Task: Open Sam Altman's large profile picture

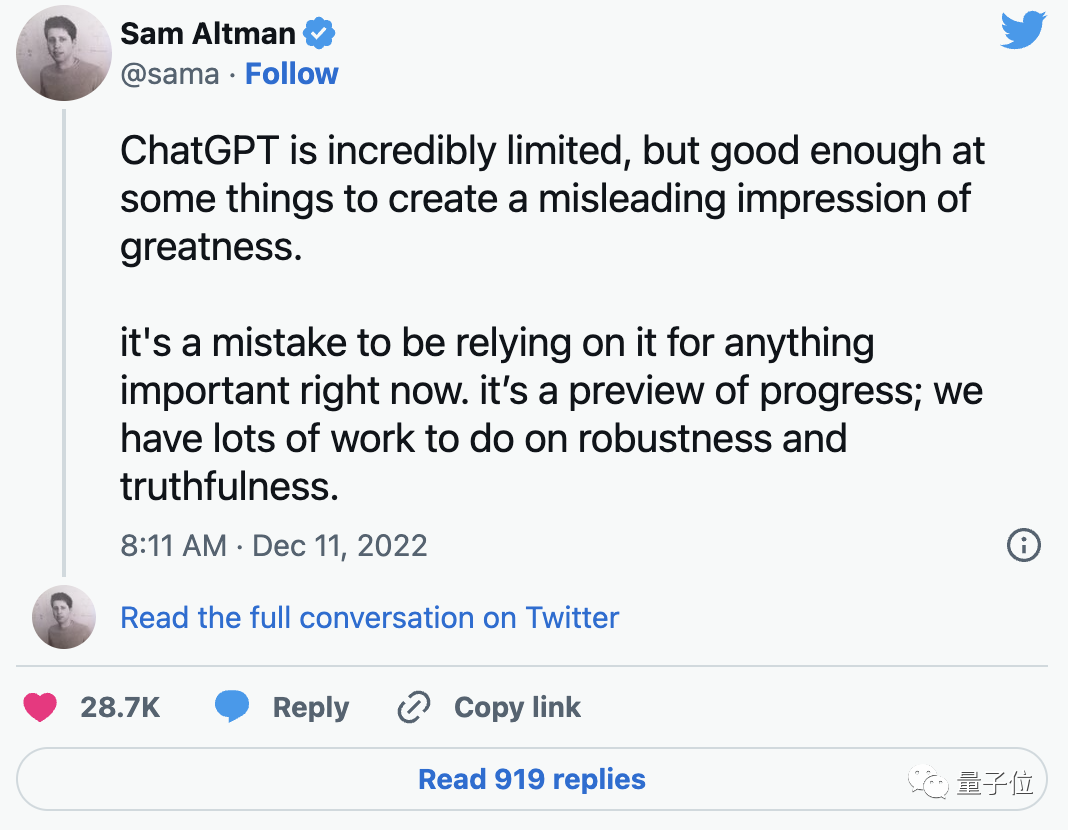Action: point(64,53)
